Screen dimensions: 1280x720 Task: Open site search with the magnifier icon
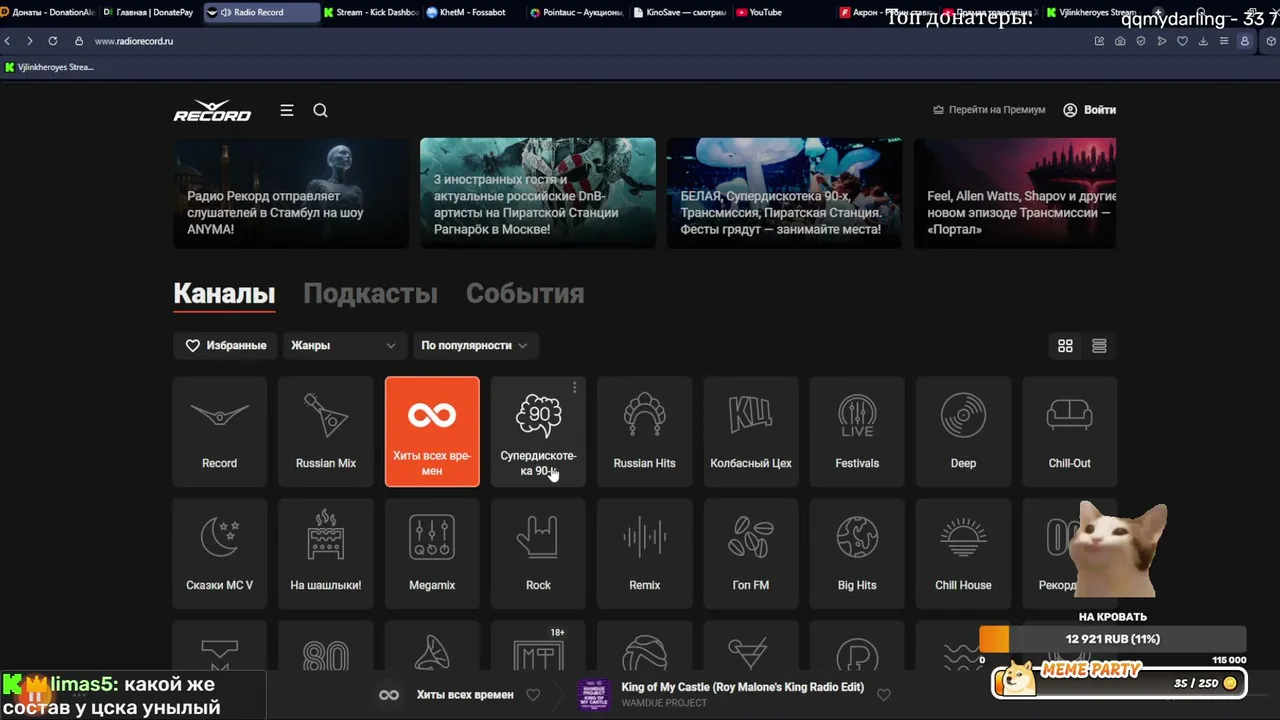[320, 110]
